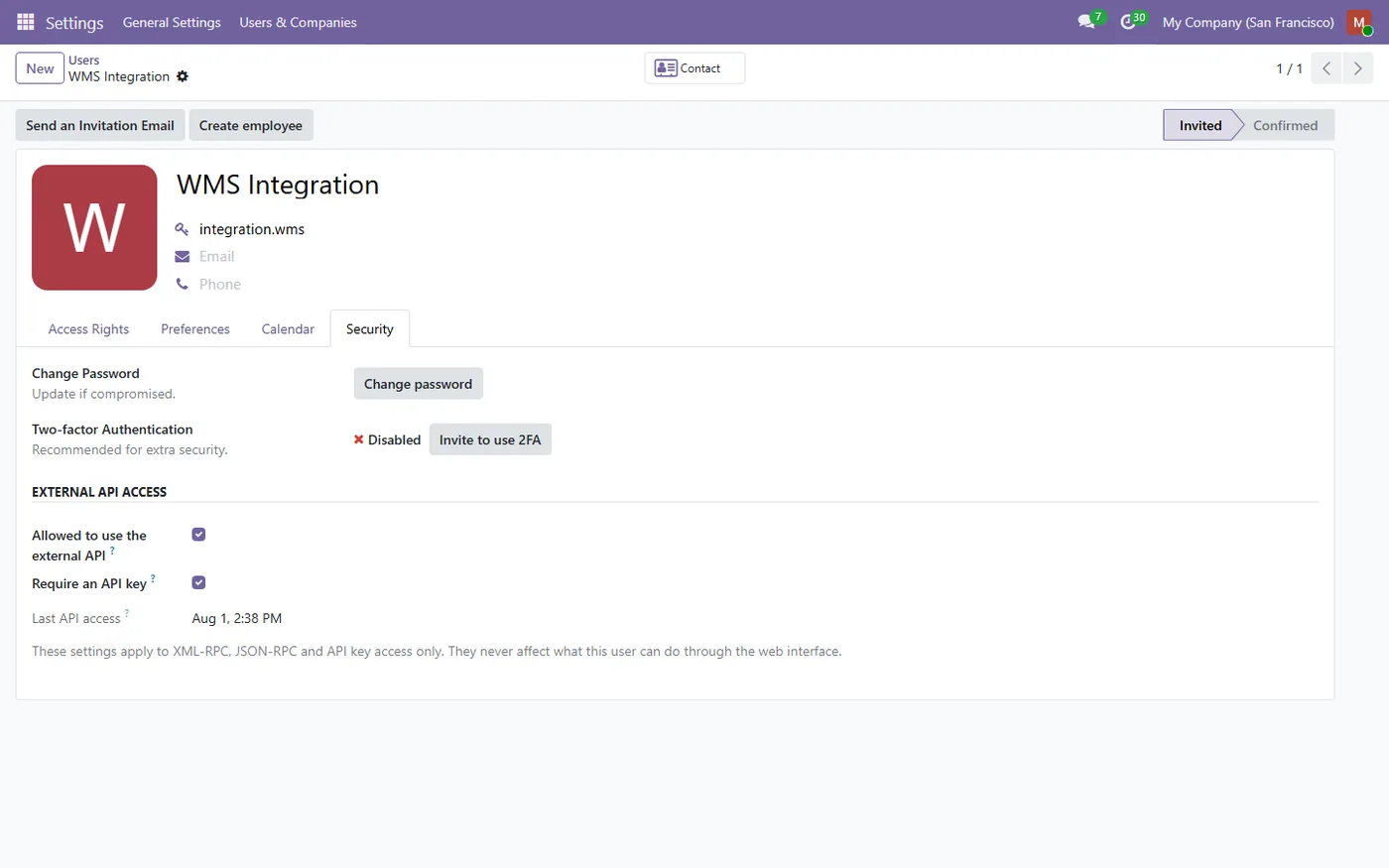
Task: Click the WMS Integration avatar image
Action: coord(94,227)
